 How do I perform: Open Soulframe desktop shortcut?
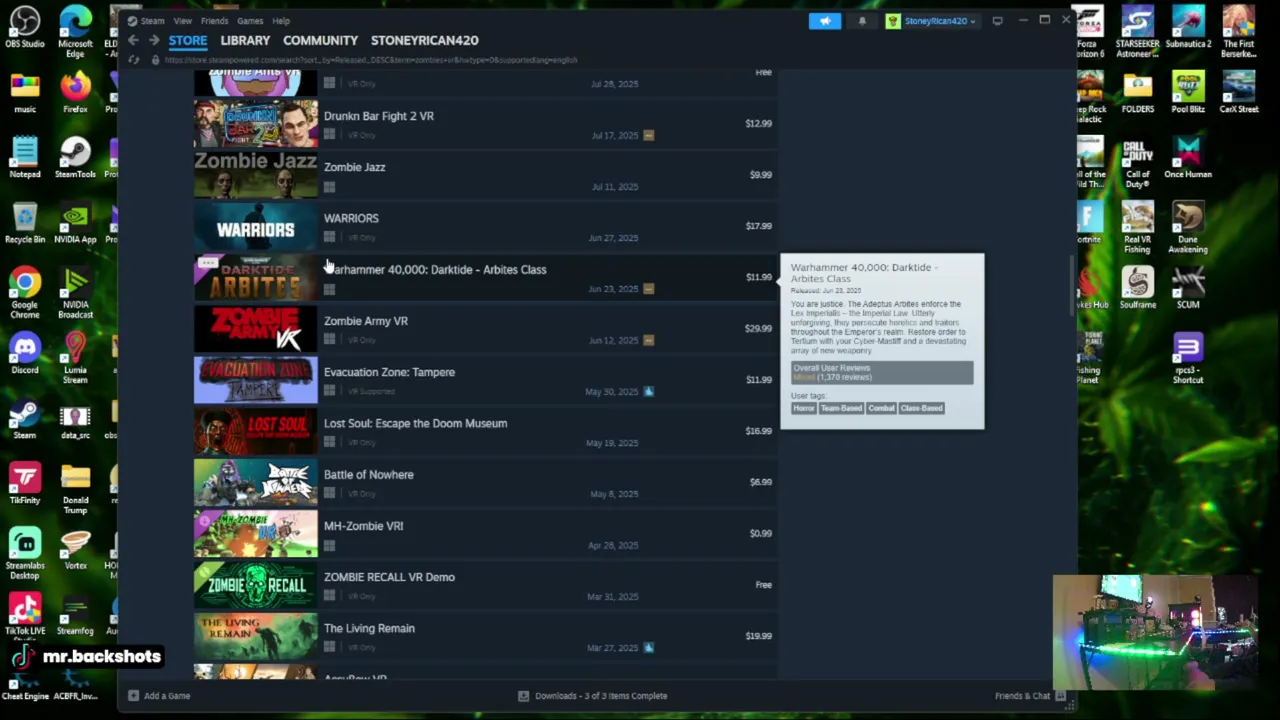click(1138, 288)
